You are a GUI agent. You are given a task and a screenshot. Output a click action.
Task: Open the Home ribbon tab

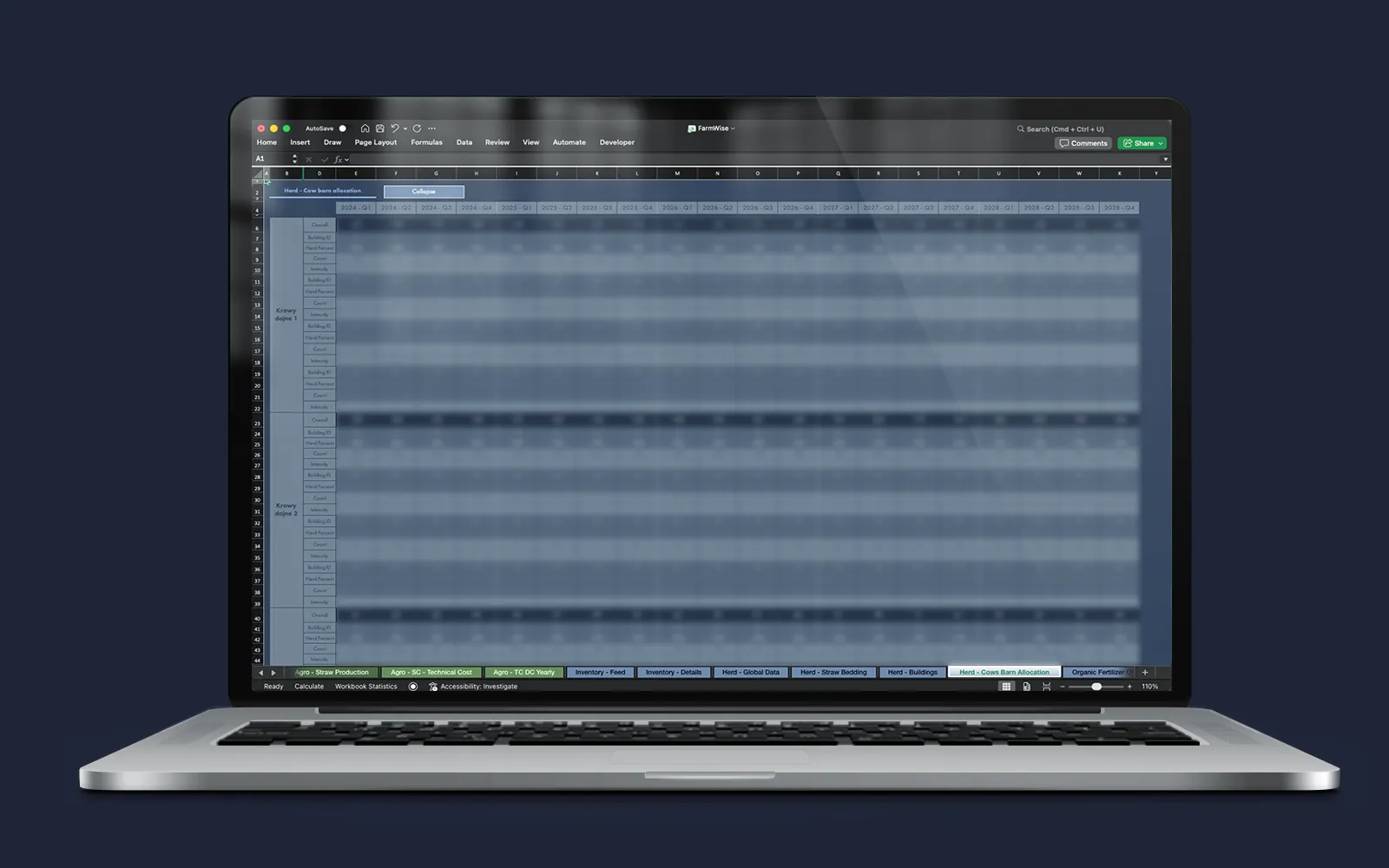click(267, 142)
